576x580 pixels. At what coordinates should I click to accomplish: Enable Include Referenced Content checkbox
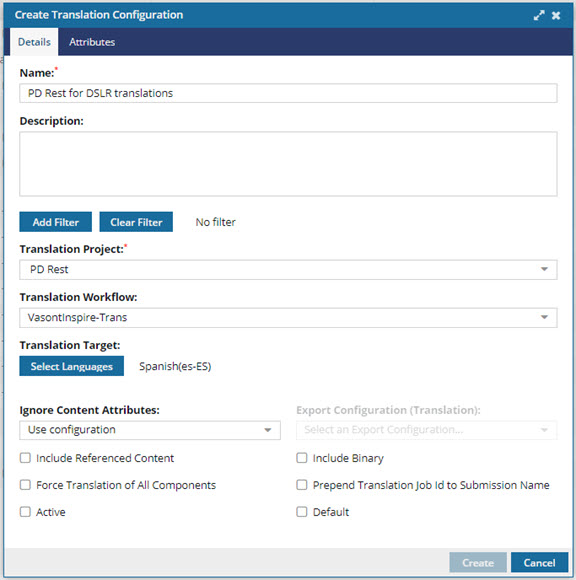click(x=25, y=458)
